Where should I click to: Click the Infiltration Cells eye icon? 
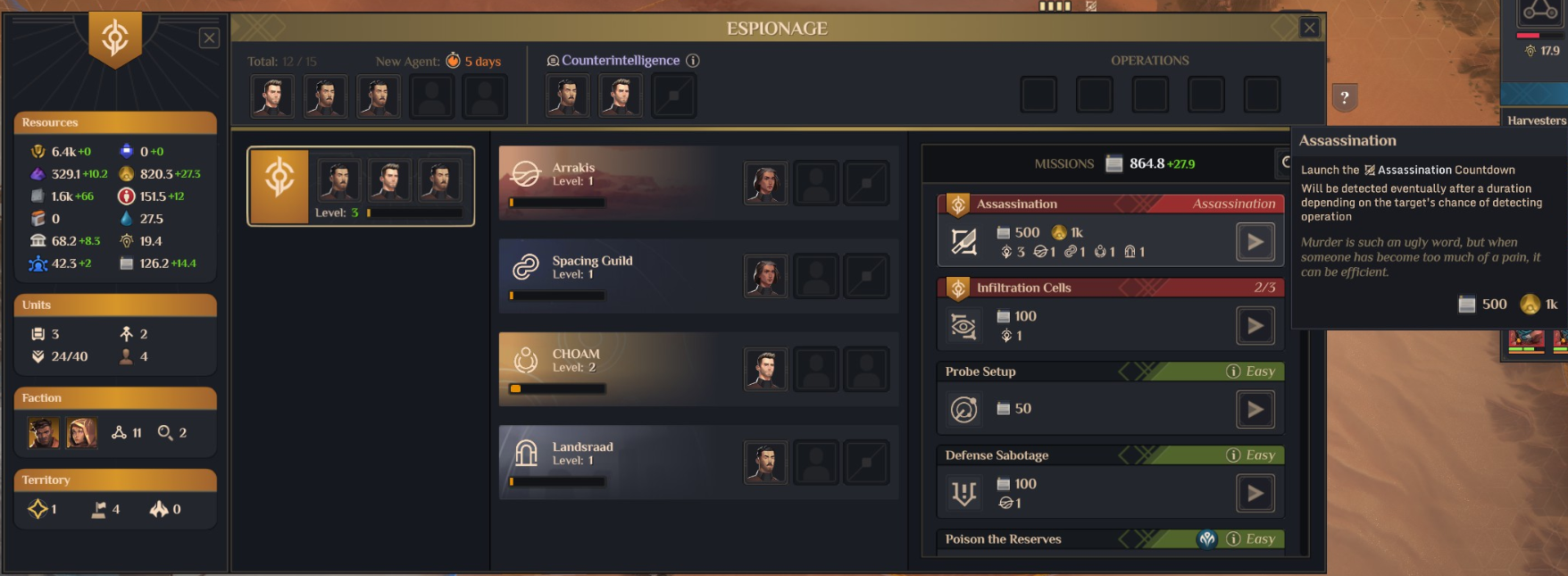click(963, 326)
